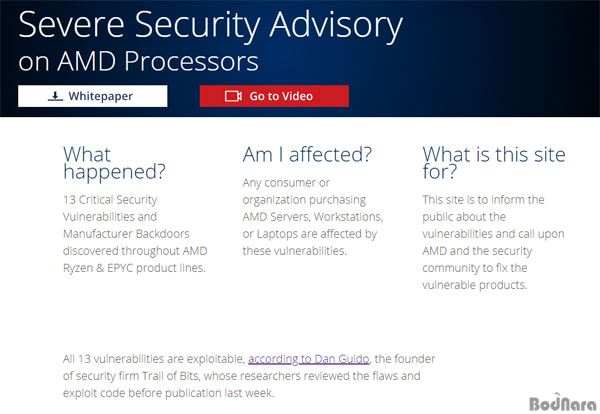
Task: Click the 'Any consumer or organization' paragraph
Action: 313,217
